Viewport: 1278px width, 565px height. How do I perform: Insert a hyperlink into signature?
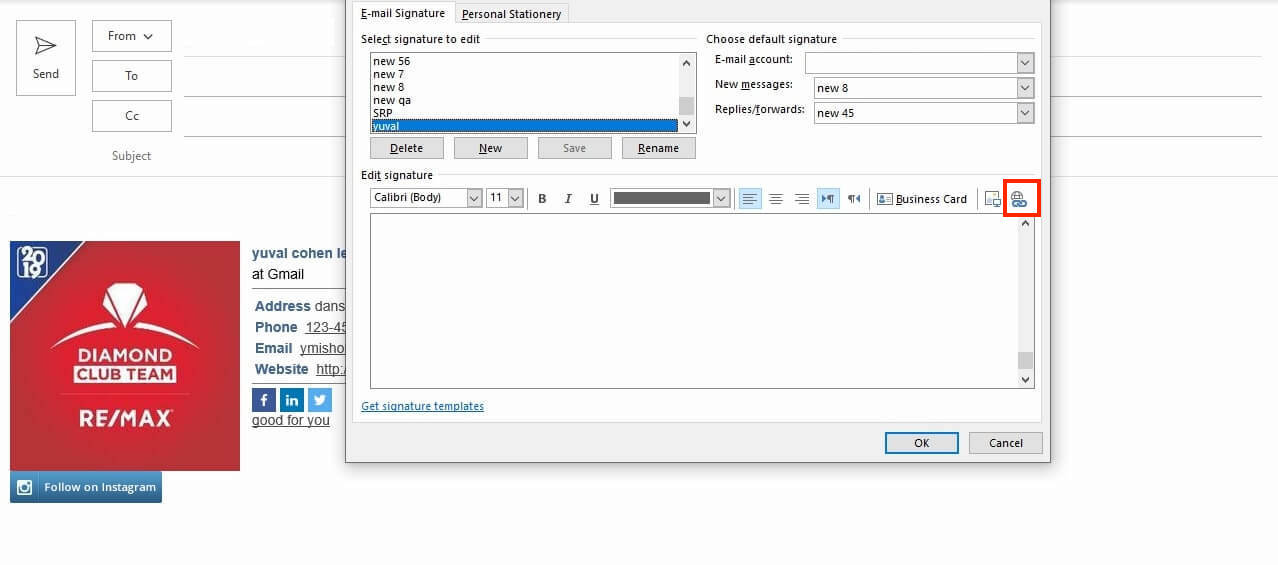tap(1019, 199)
